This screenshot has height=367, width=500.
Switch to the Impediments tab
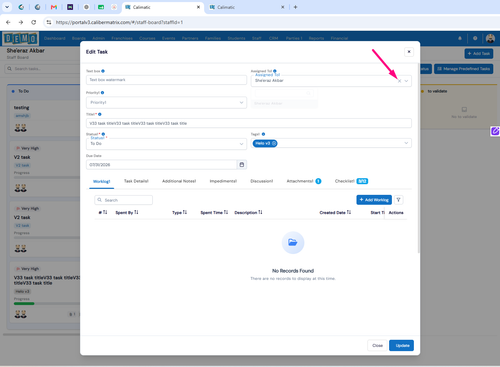tap(223, 181)
